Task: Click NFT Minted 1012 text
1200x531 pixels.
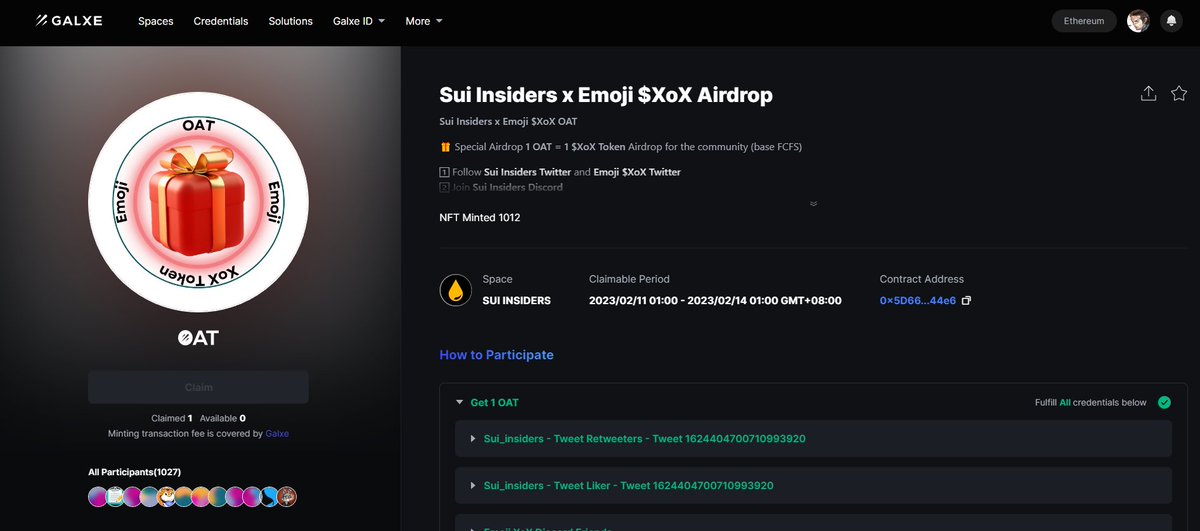Action: click(x=480, y=217)
